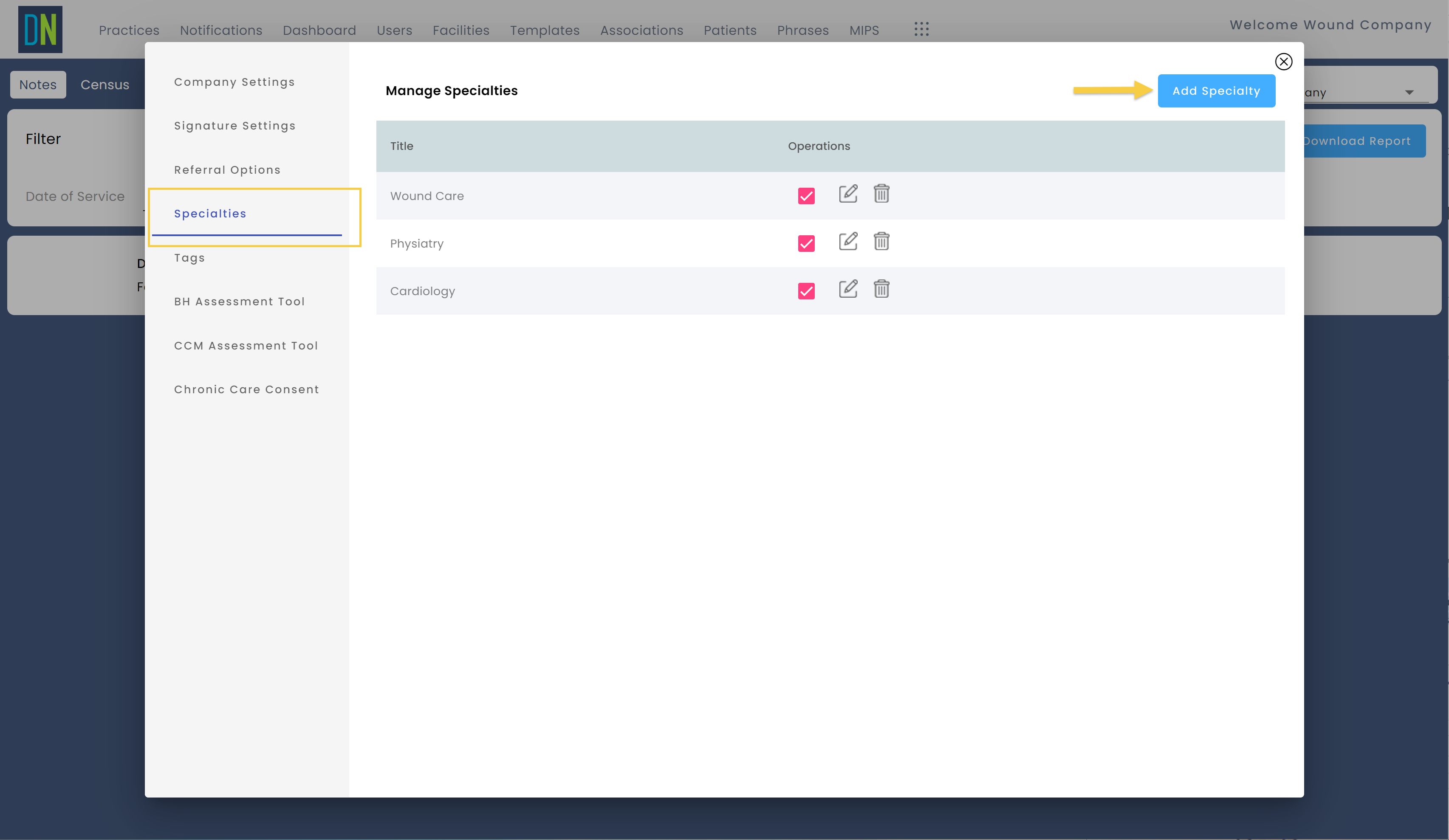Click the Download Report button
This screenshot has height=840, width=1449.
coord(1364,141)
